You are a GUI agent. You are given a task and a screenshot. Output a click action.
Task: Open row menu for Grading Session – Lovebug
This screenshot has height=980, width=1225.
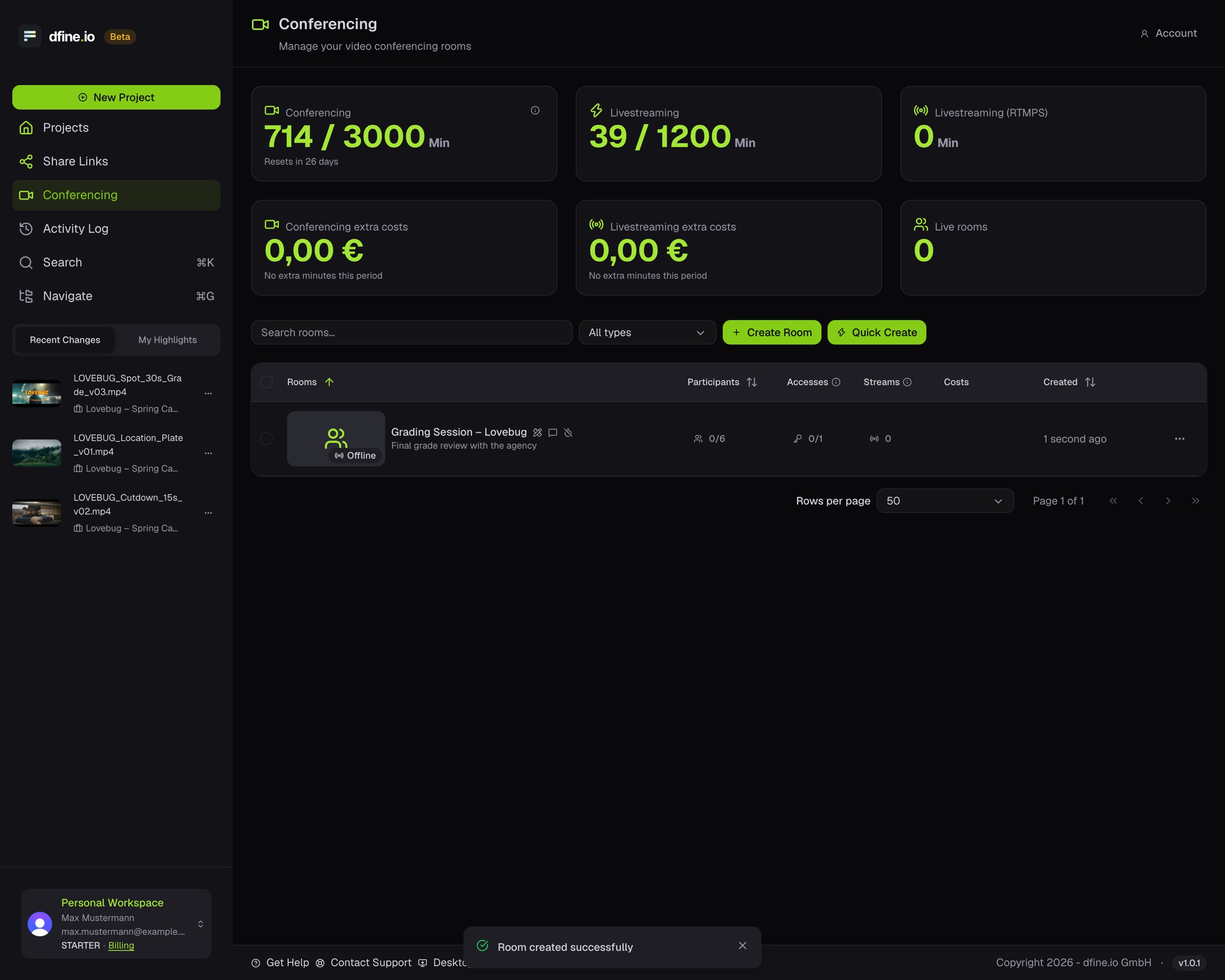coord(1180,438)
